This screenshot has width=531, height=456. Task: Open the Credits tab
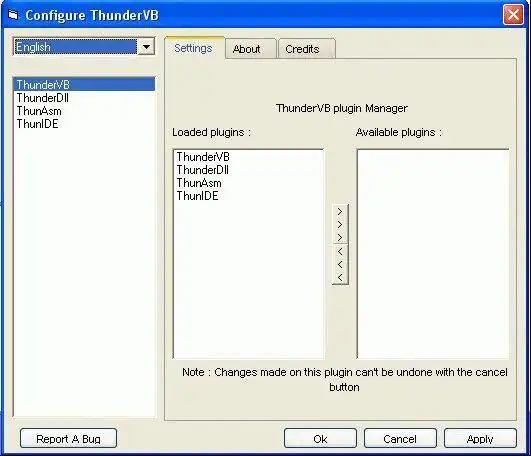click(x=306, y=49)
